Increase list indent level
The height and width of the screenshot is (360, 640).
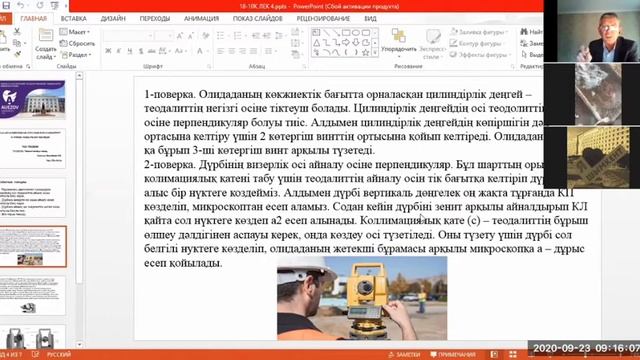click(267, 36)
